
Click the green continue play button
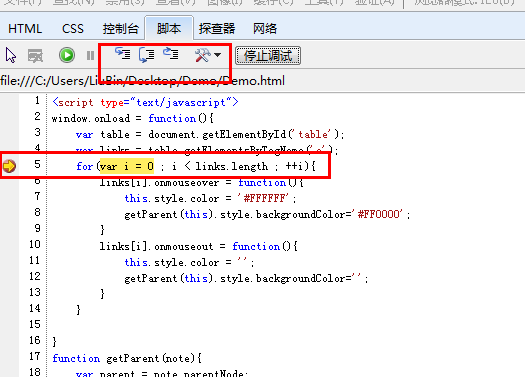(x=67, y=55)
